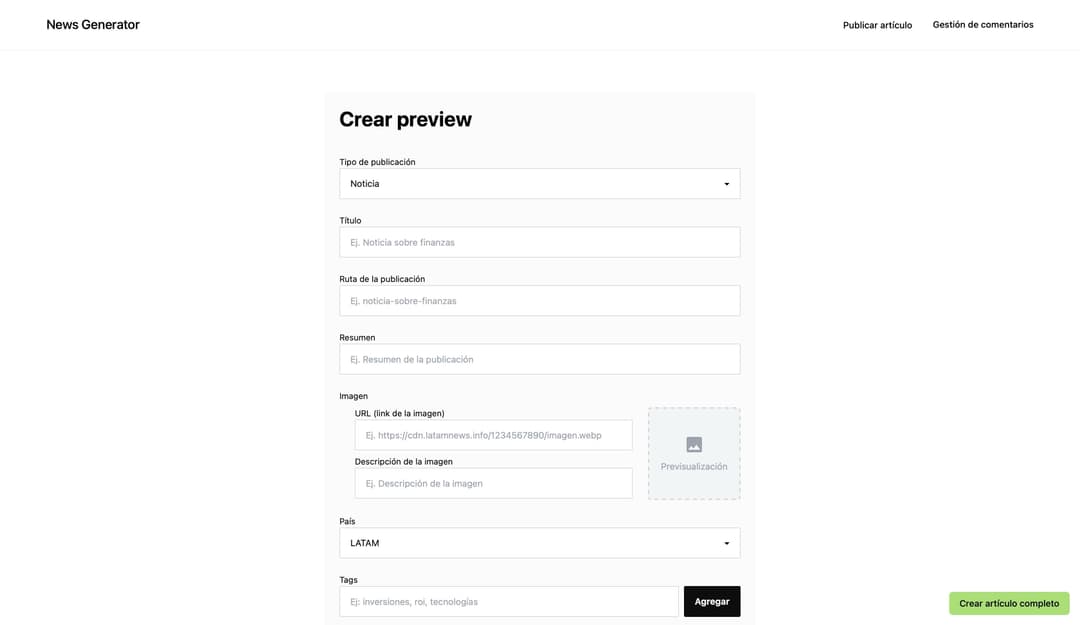This screenshot has height=625, width=1080.
Task: Expand the País dropdown arrow
Action: click(x=726, y=543)
